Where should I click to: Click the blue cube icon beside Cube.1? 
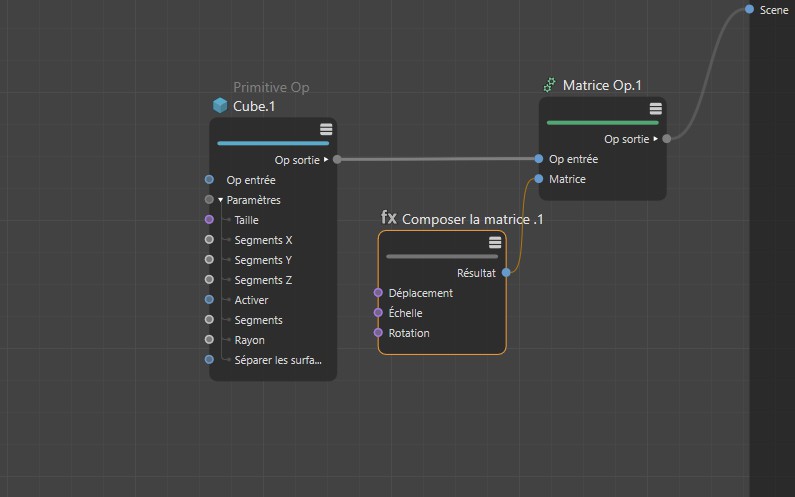(220, 106)
